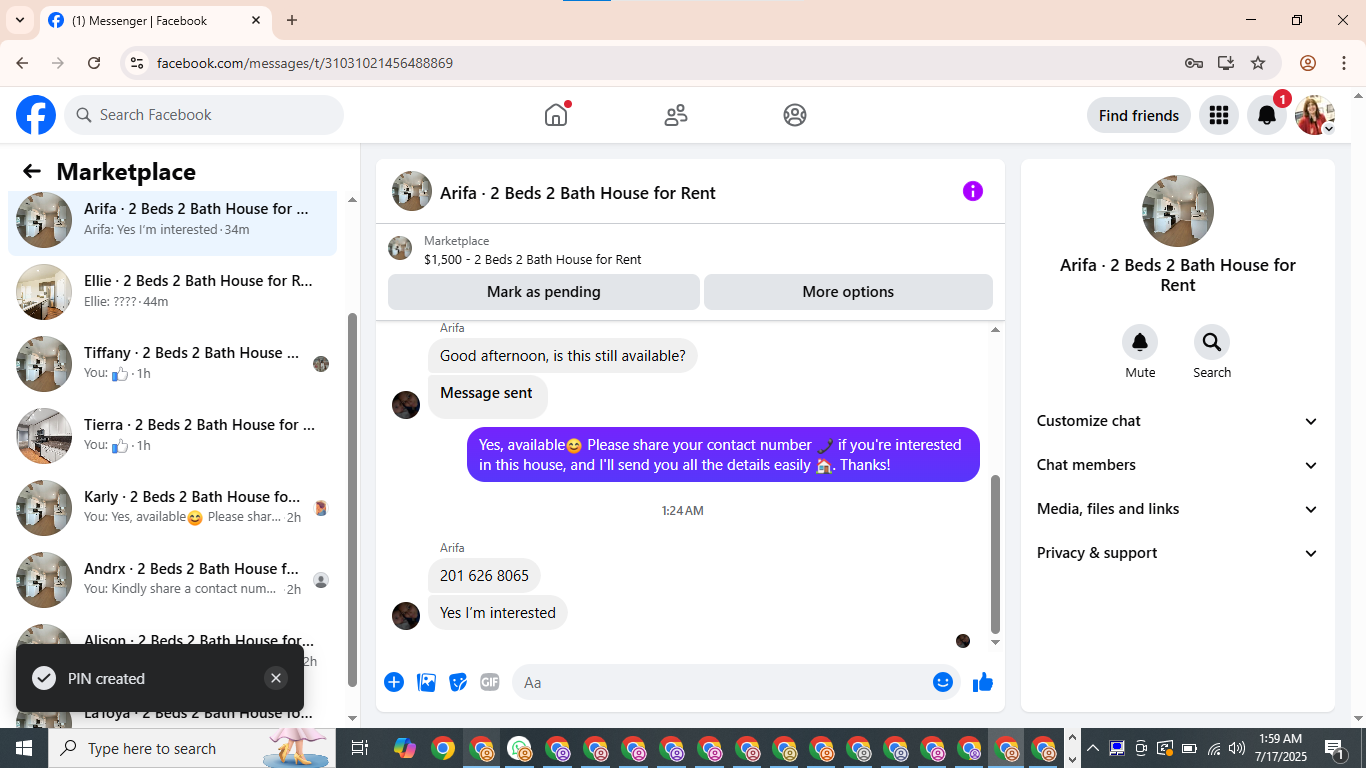Image resolution: width=1366 pixels, height=768 pixels.
Task: Open the Tiffany conversation in chat list
Action: point(172,364)
